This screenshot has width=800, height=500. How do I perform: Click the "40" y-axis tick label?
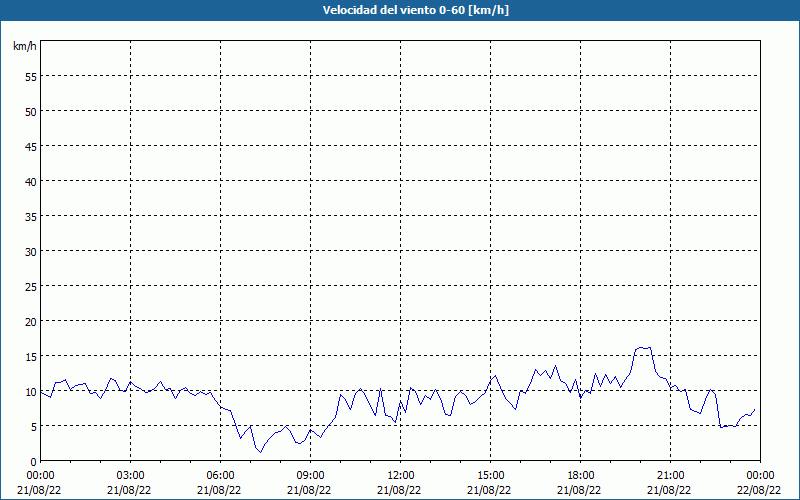pyautogui.click(x=31, y=182)
